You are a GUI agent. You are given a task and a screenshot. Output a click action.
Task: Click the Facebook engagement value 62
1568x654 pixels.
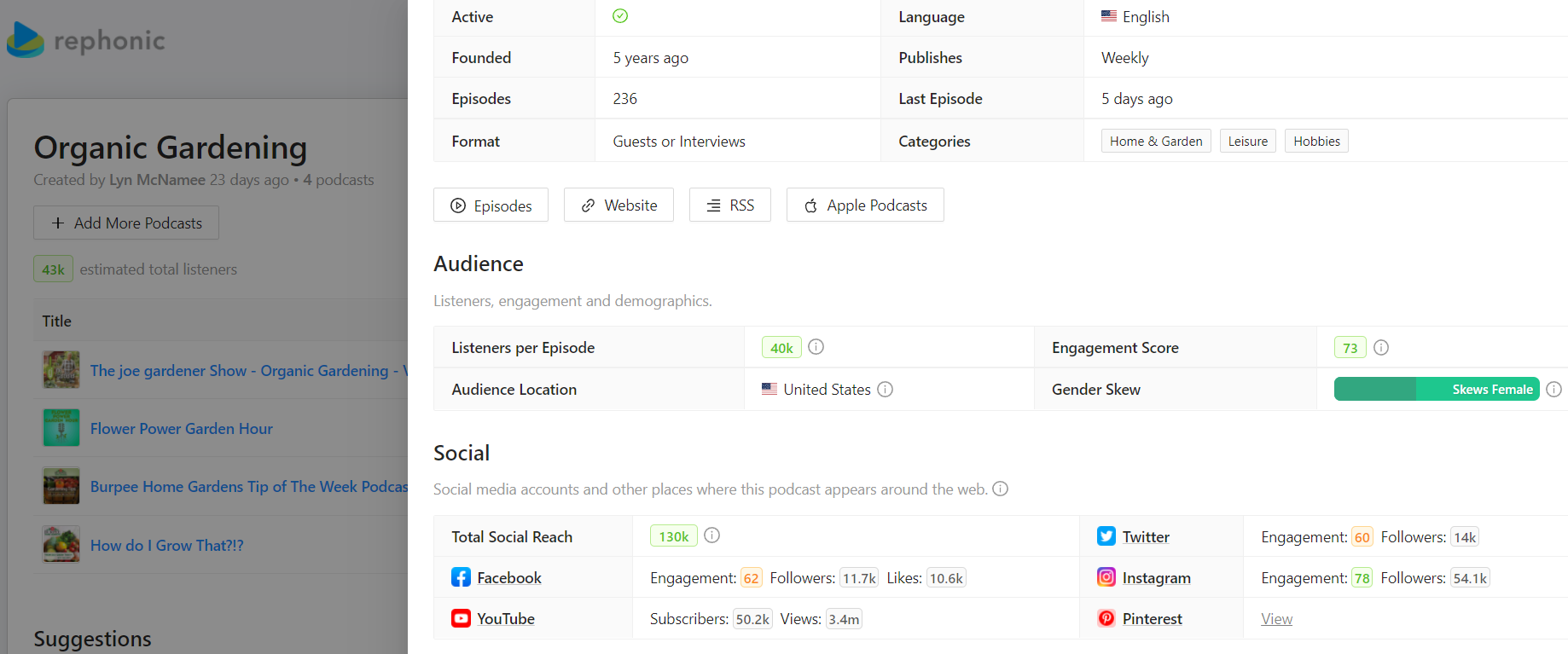point(751,578)
